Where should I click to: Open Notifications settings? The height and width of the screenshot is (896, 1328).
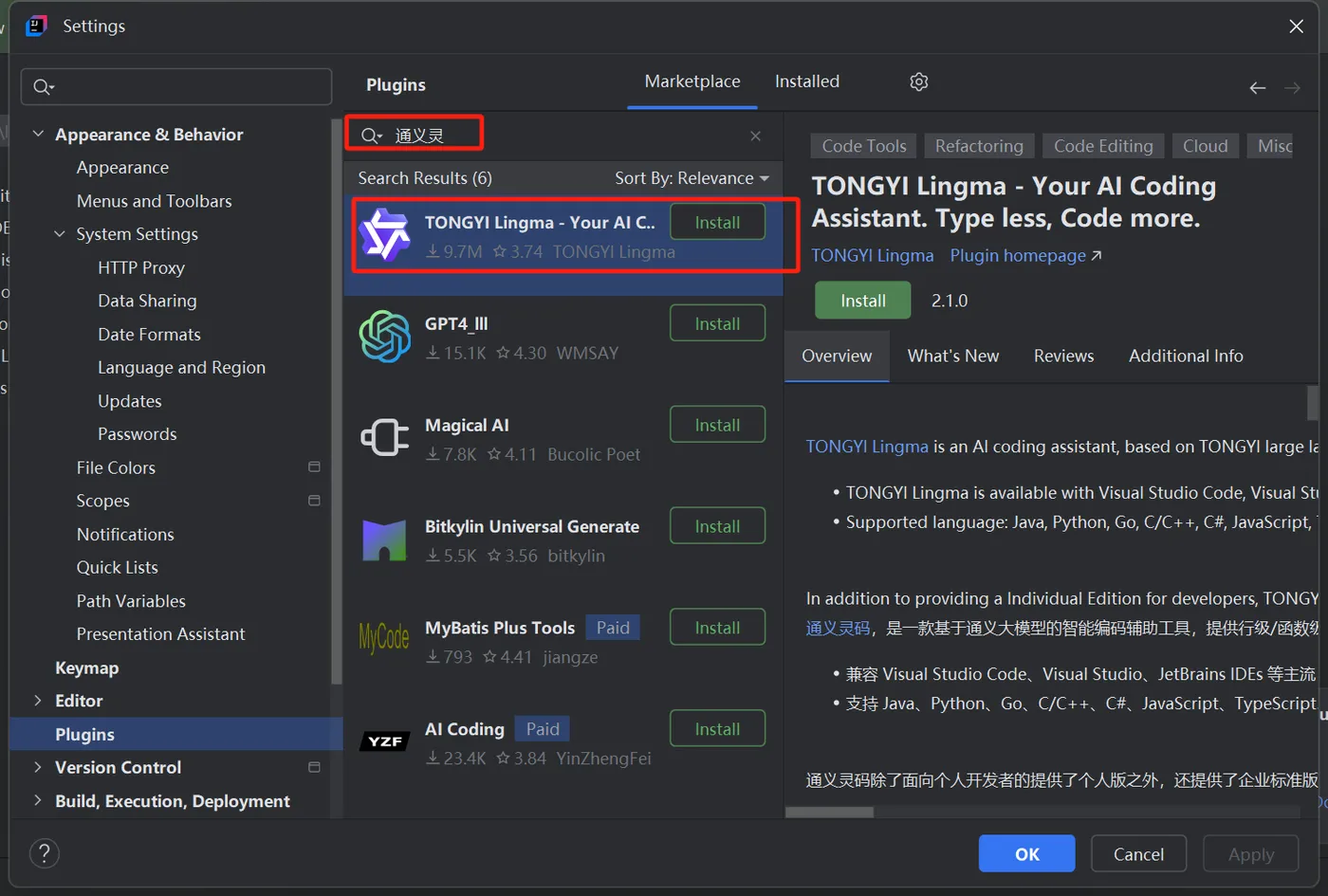125,534
